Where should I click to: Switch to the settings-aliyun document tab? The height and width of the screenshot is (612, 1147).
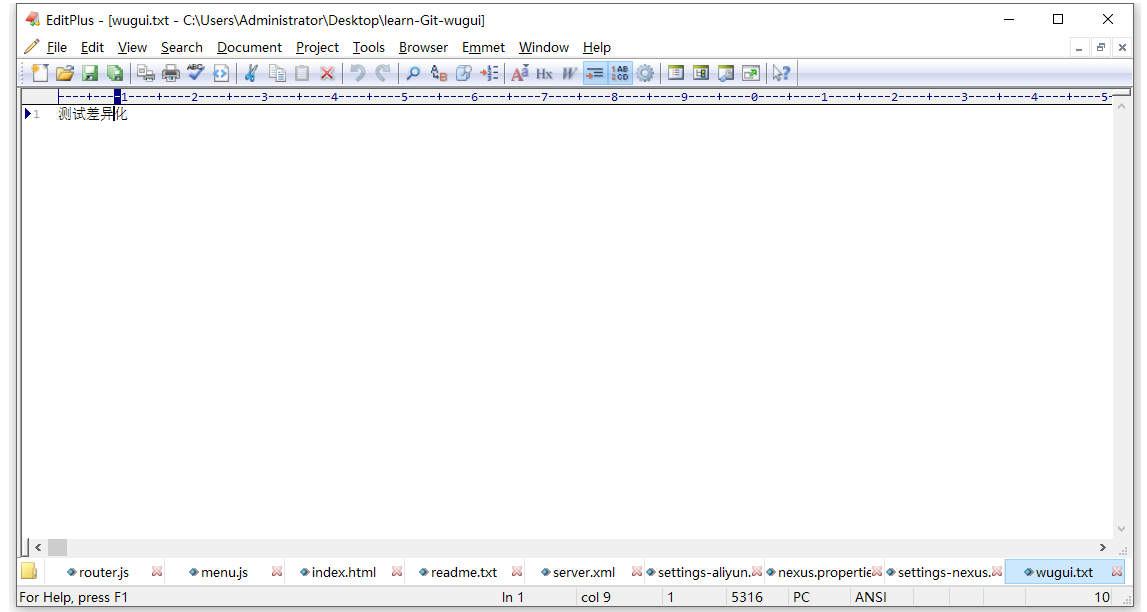[x=704, y=573]
